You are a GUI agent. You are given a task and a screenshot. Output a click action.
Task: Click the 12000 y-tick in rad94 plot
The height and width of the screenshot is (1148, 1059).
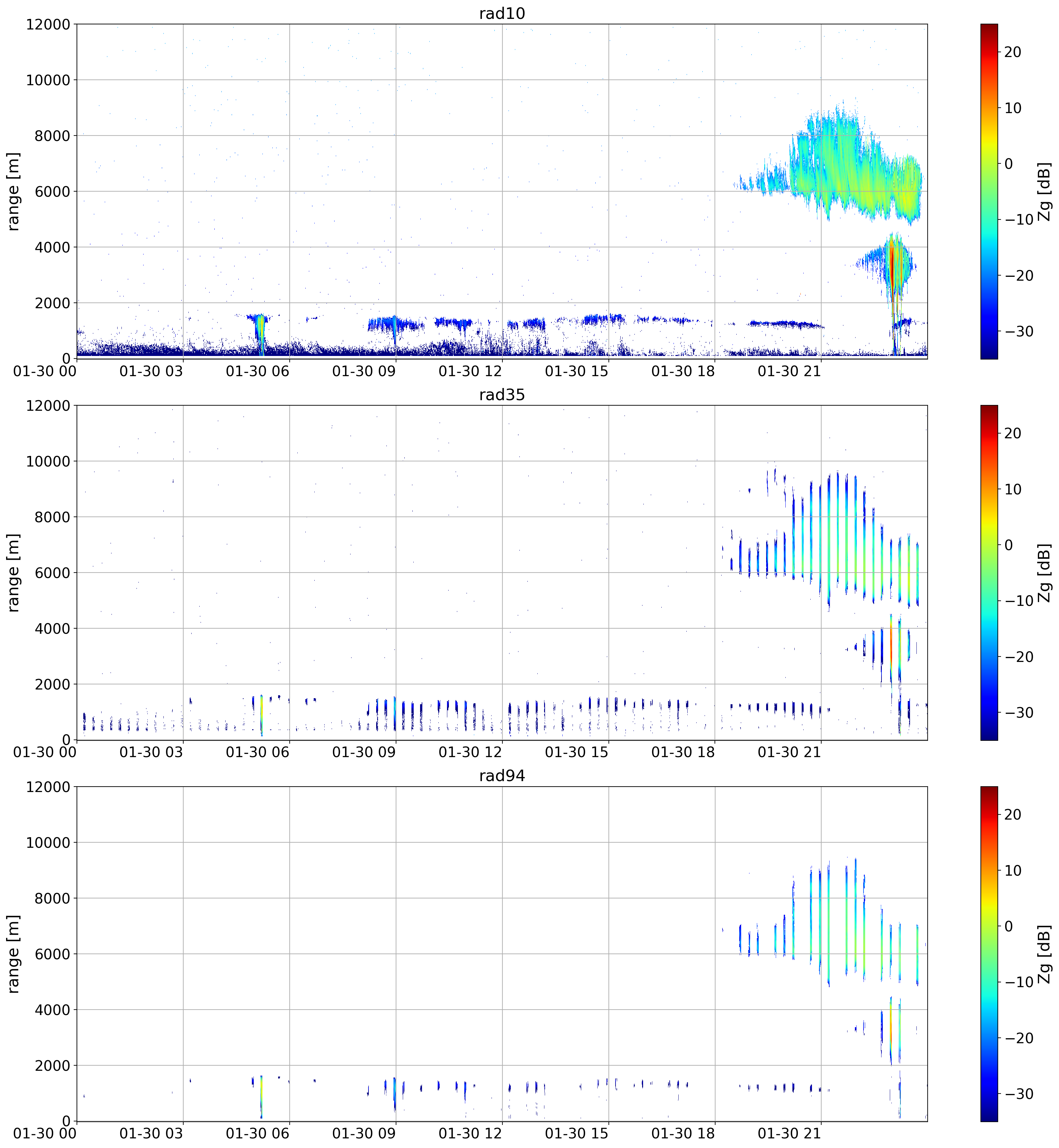(47, 787)
